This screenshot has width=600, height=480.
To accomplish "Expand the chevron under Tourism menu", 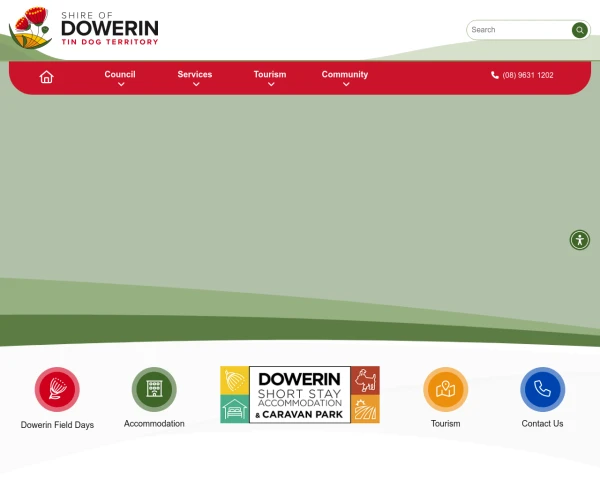I will pos(271,84).
